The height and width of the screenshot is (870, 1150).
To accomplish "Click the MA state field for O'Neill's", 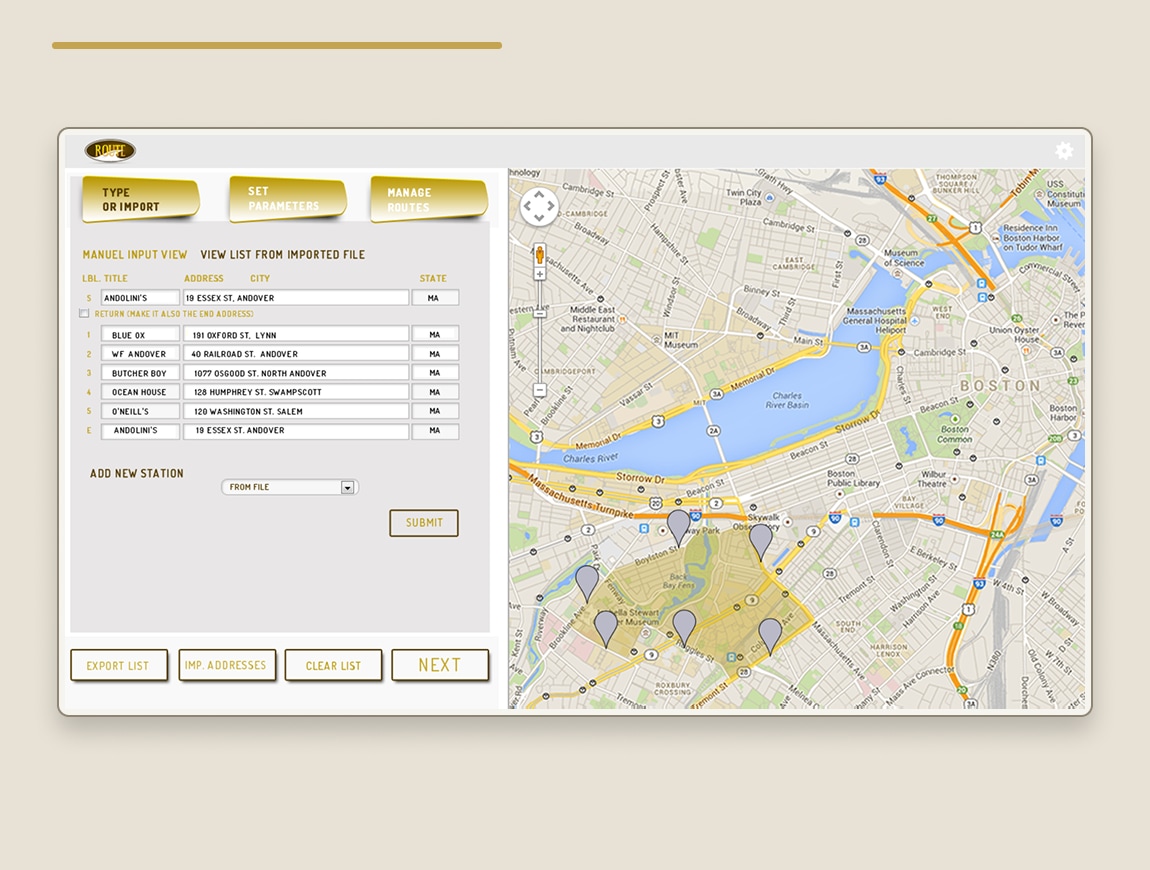I will [x=436, y=411].
